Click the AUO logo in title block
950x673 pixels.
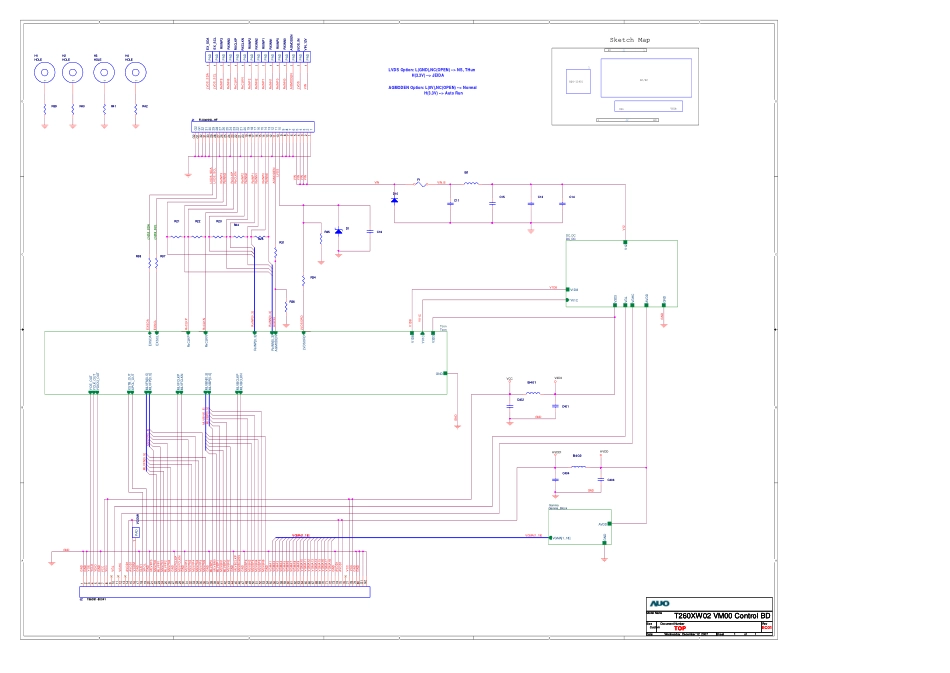click(660, 604)
